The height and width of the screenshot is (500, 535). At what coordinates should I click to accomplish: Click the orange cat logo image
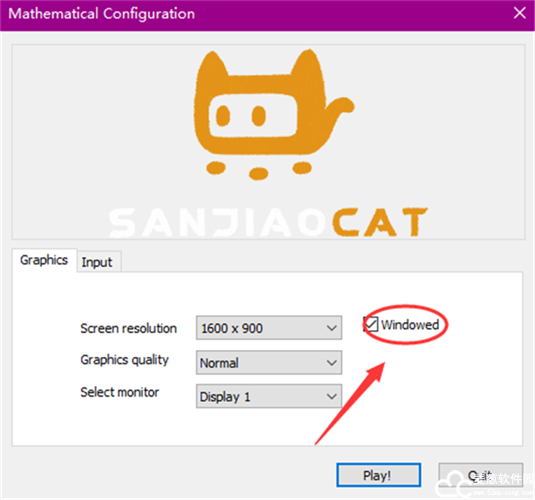(274, 115)
